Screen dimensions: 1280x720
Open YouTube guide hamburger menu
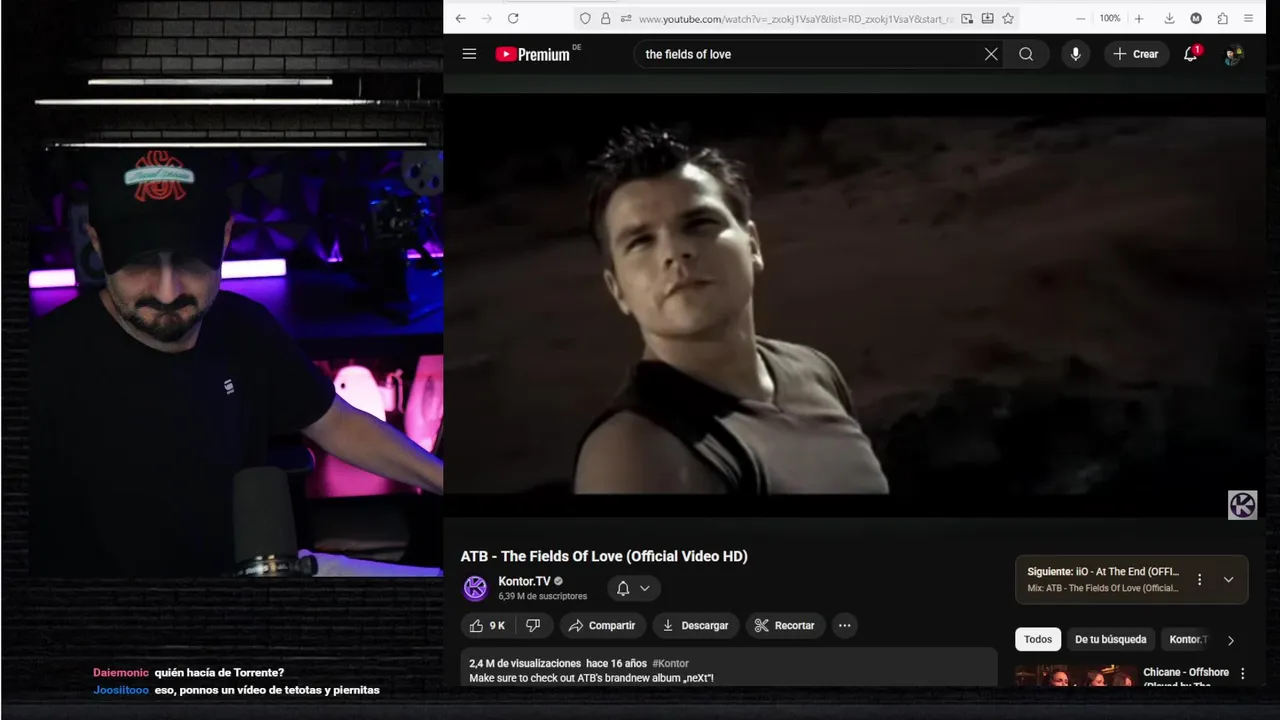point(469,54)
